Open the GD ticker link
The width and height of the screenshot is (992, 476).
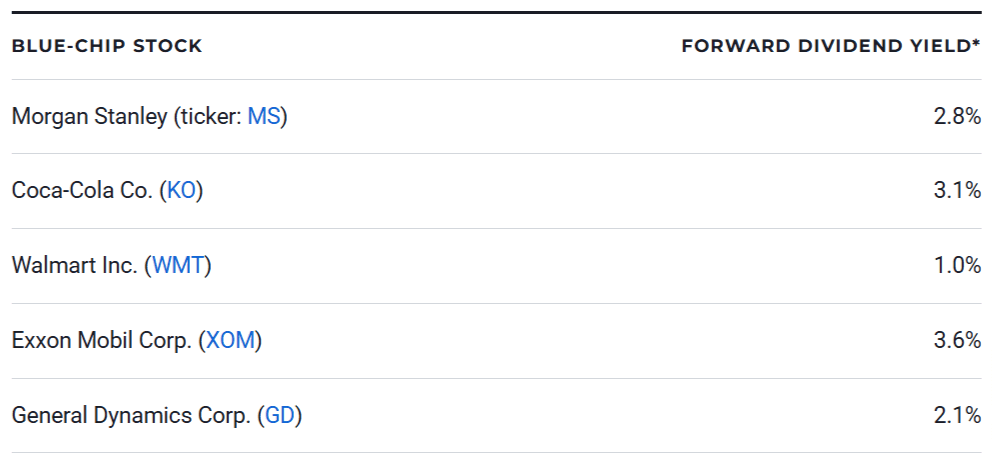point(279,415)
